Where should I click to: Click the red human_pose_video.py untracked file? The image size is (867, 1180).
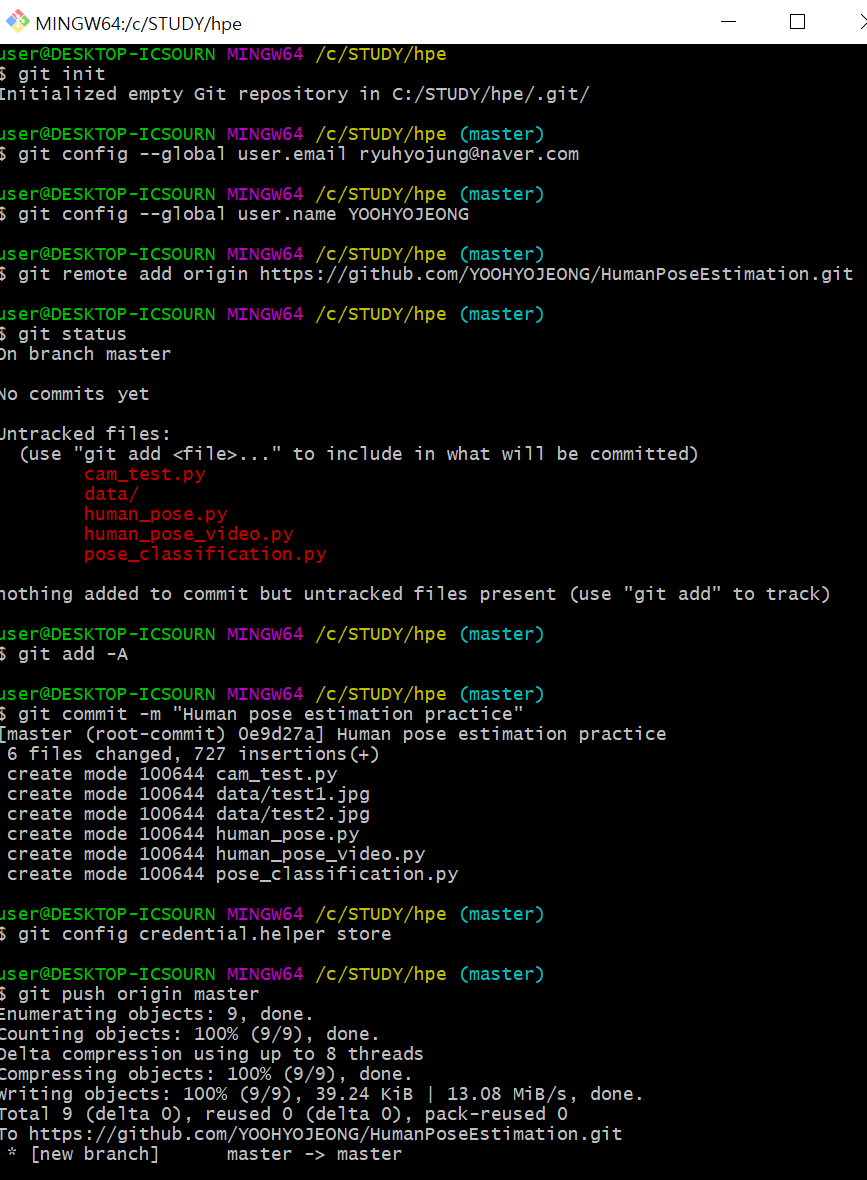189,534
